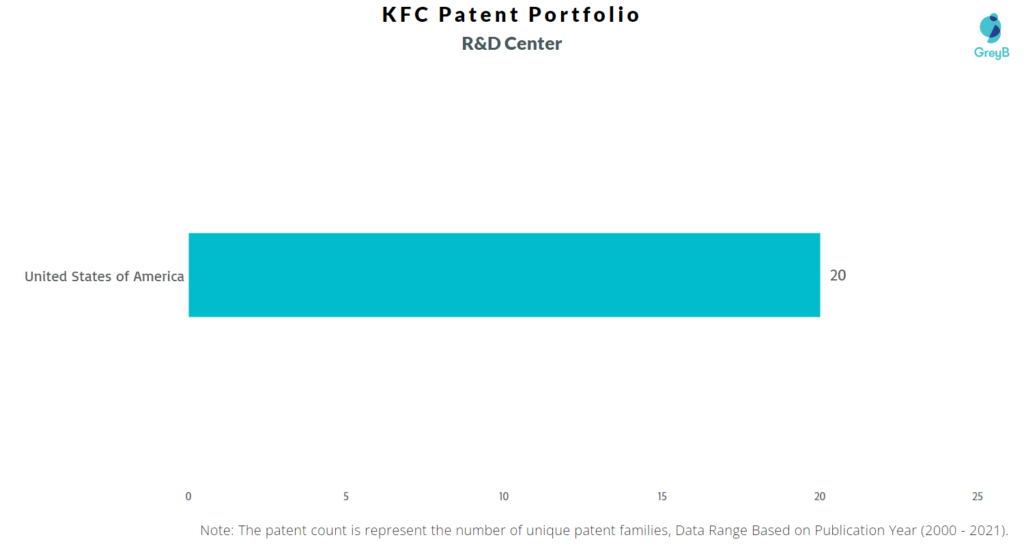Click the axis tick labeled 25

tap(977, 496)
